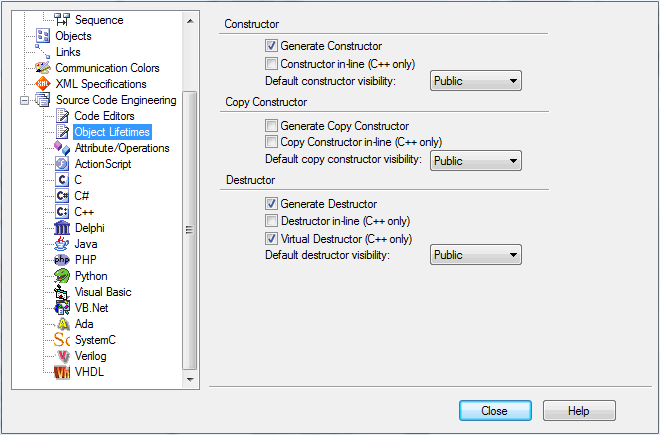Select the C# language icon
This screenshot has width=660, height=435.
[x=62, y=196]
